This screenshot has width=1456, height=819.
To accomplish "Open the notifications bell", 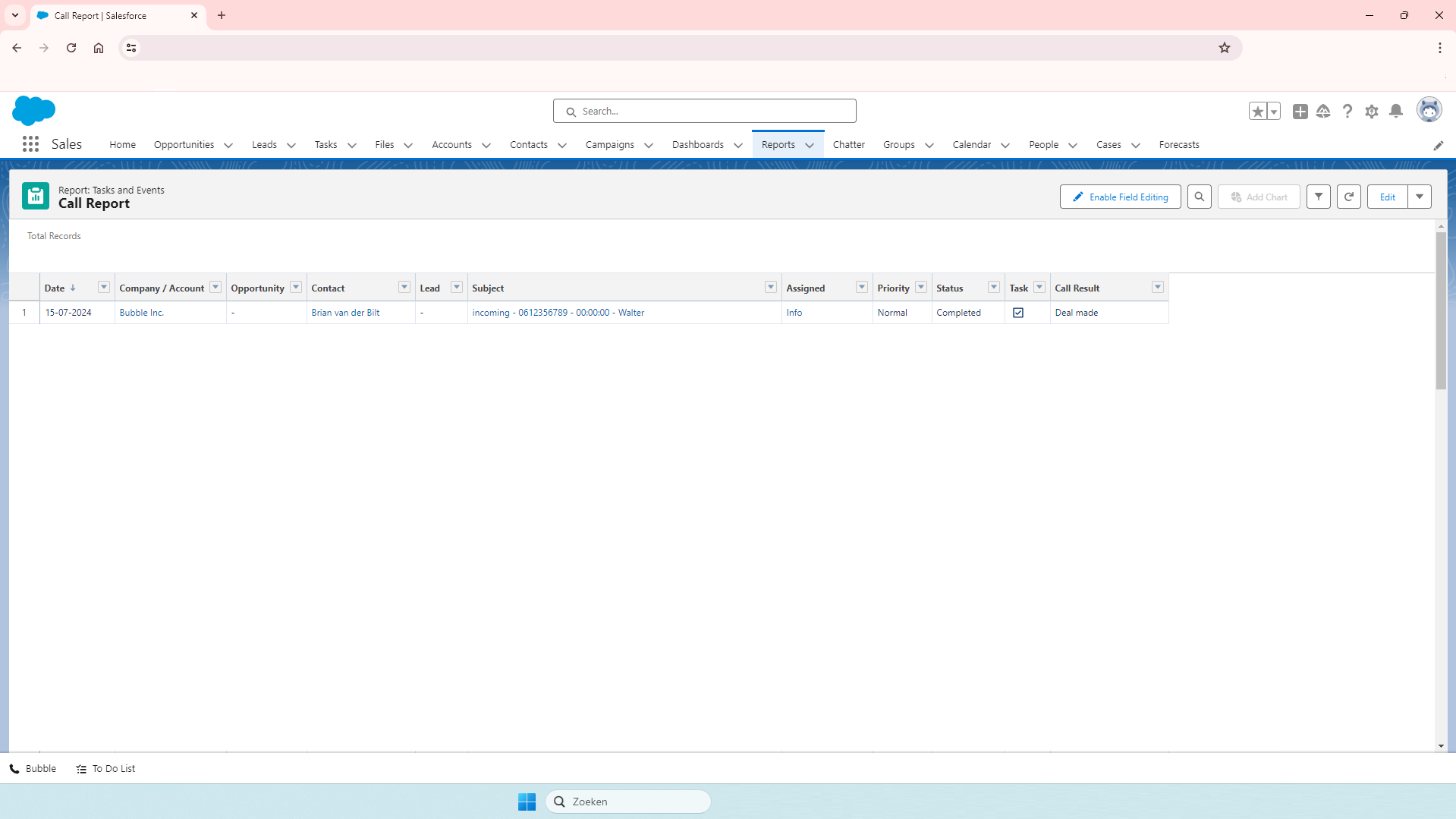I will [1395, 112].
